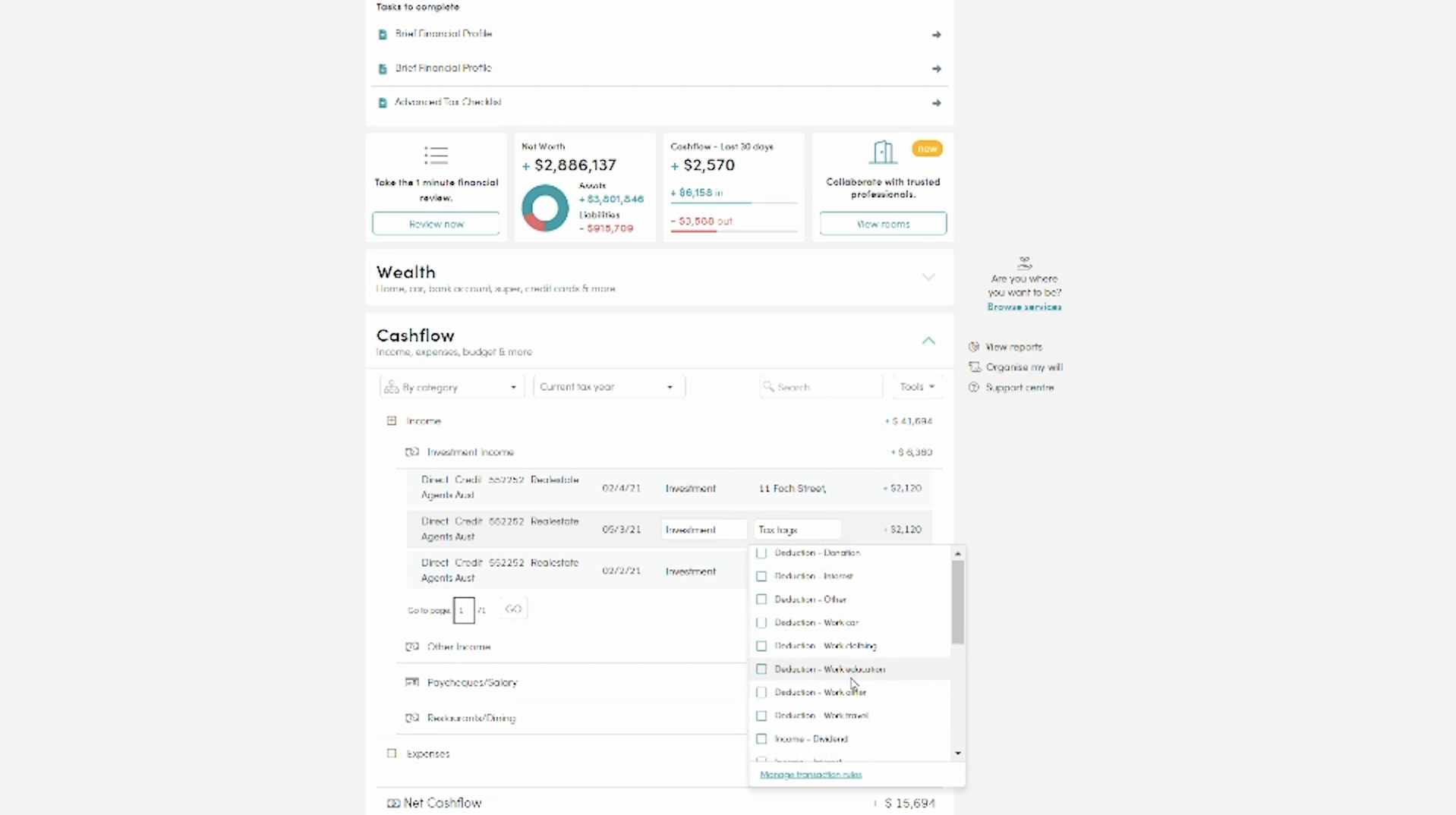This screenshot has height=815, width=1456.
Task: Click the cashflow 'out' progress bar
Action: [x=733, y=231]
